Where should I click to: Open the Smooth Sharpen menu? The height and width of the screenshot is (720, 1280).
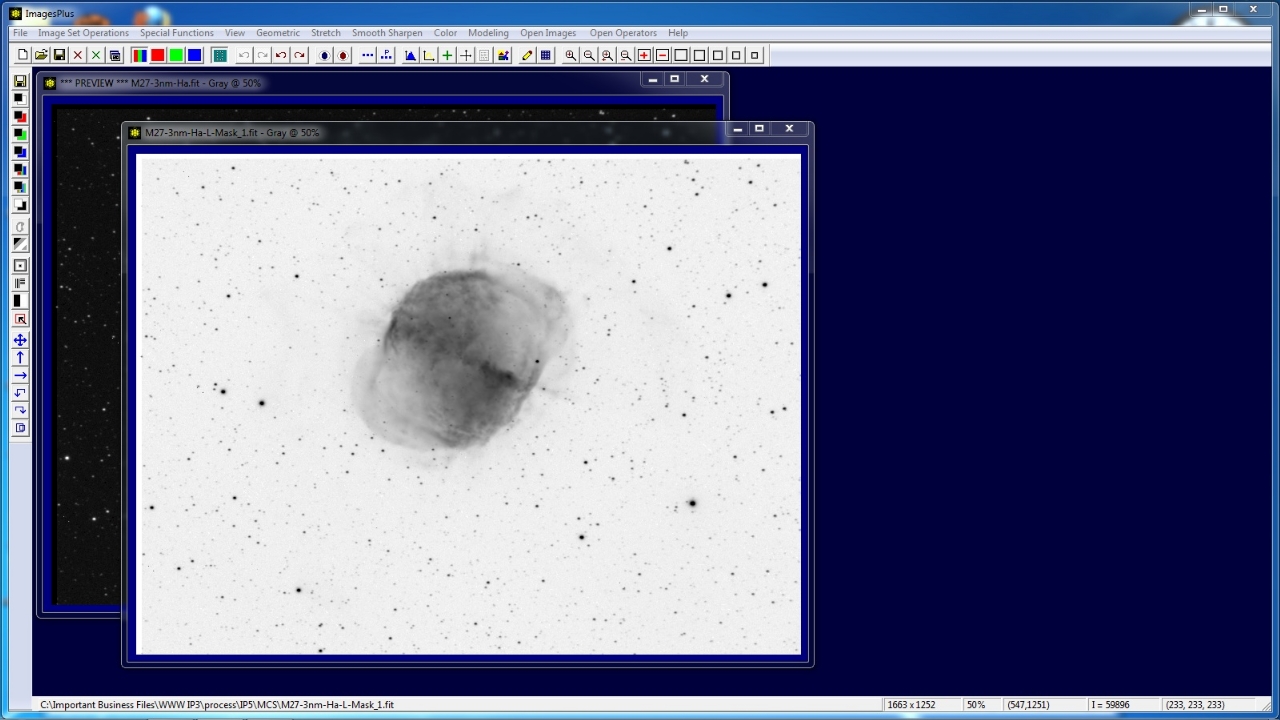387,33
